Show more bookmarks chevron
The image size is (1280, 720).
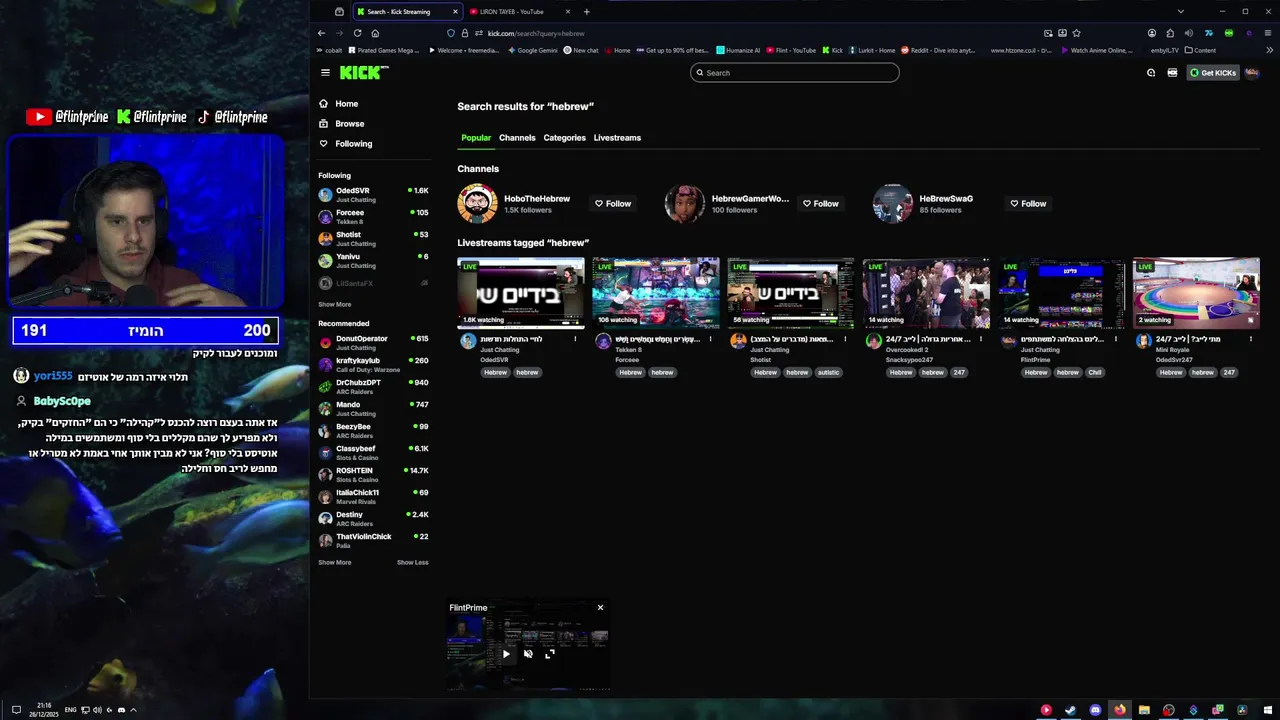(1268, 50)
